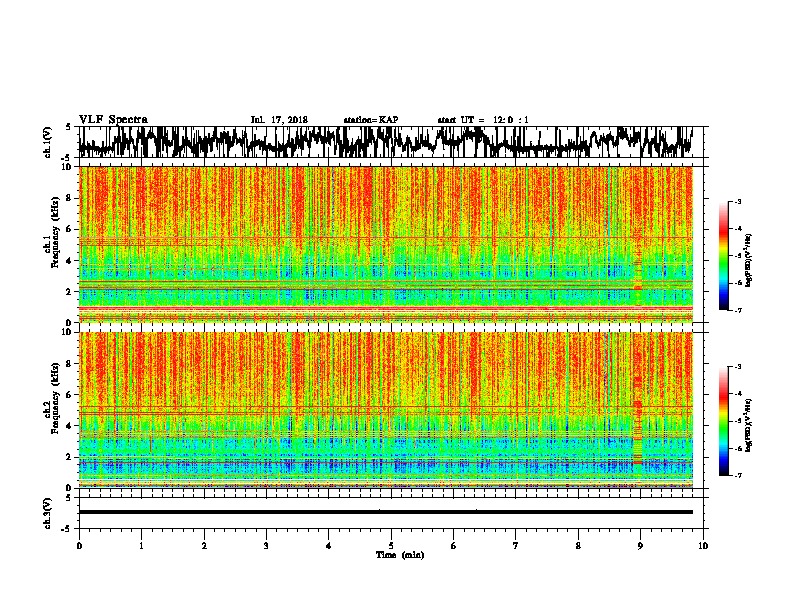Click time axis tick label "10"
Image resolution: width=792 pixels, height=612 pixels.
click(x=703, y=546)
